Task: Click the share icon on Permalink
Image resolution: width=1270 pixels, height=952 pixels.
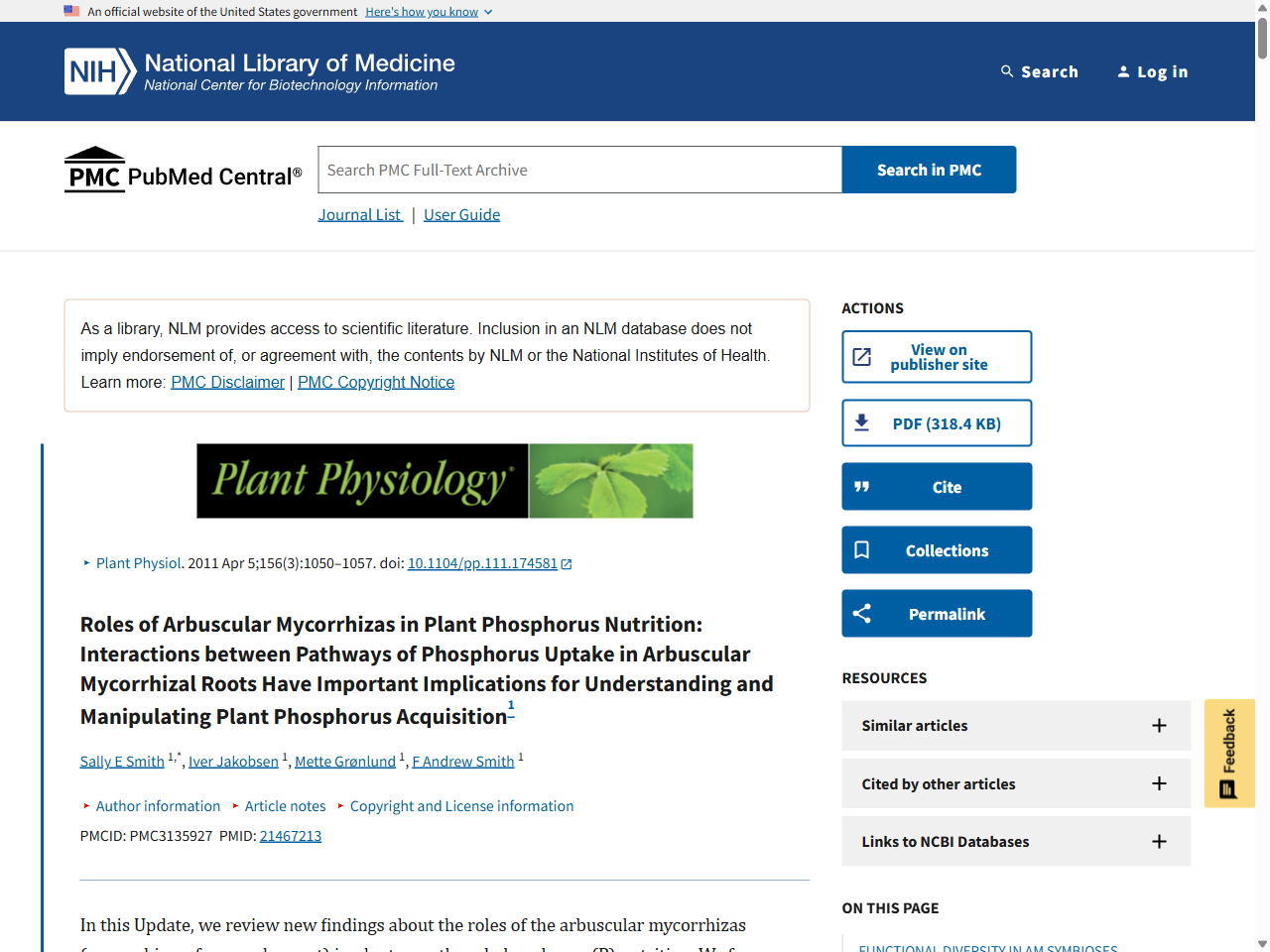Action: 862,614
